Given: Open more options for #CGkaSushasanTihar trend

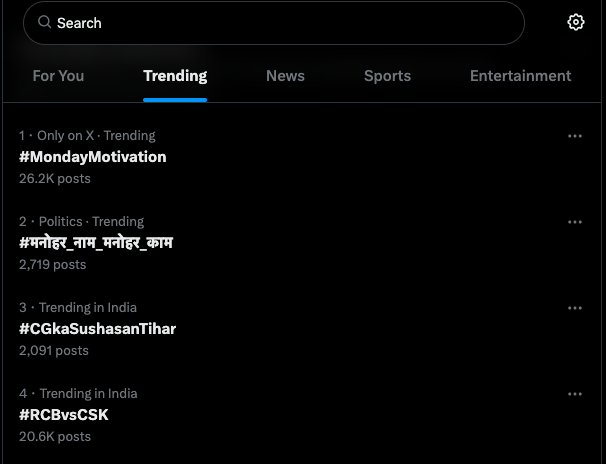Looking at the screenshot, I should coord(575,308).
